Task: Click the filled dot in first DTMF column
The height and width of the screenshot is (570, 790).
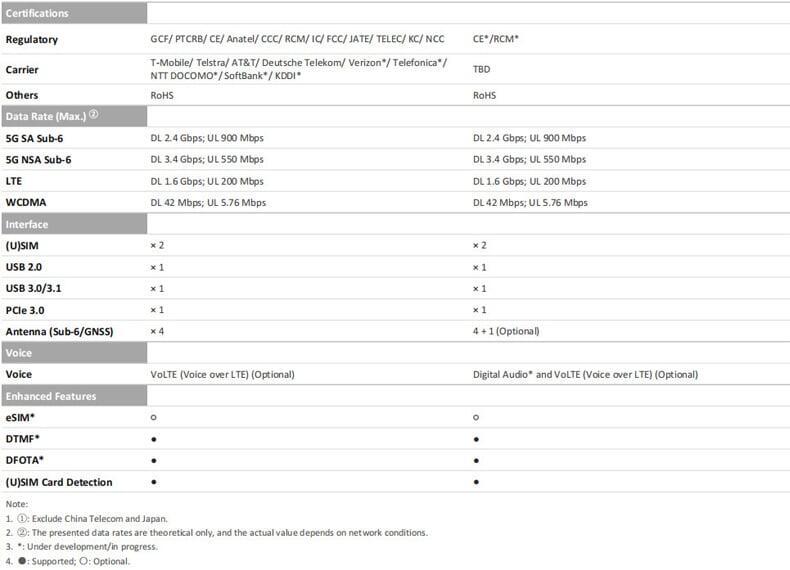Action: [x=154, y=439]
